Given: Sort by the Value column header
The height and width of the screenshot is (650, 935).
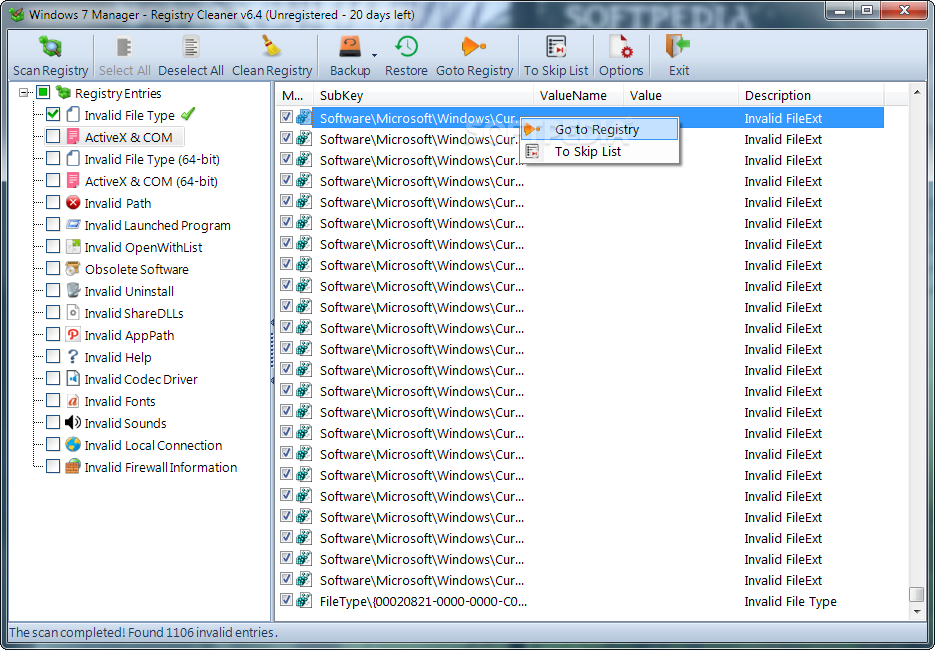Looking at the screenshot, I should point(680,95).
